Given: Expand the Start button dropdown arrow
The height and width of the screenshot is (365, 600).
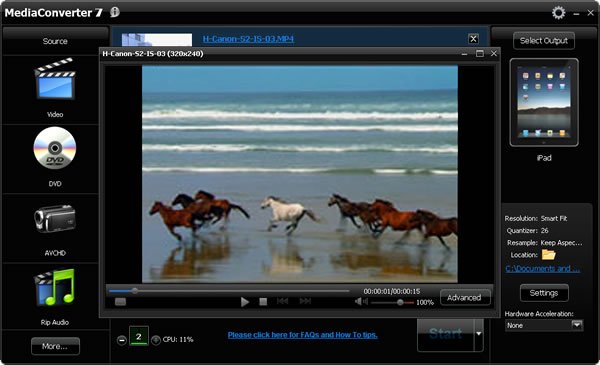Looking at the screenshot, I should (479, 334).
